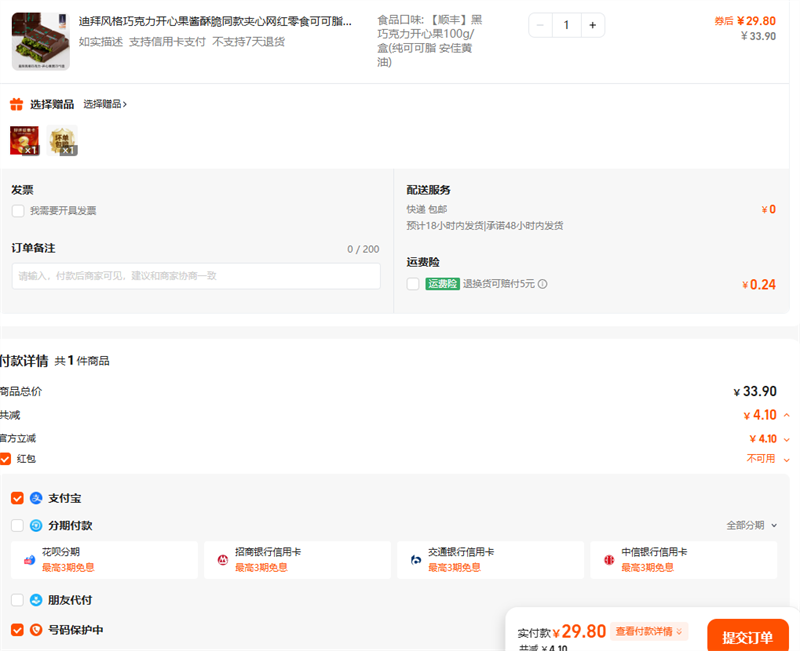This screenshot has width=800, height=651.
Task: Click the 朋友代付 friend-pay icon
Action: pyautogui.click(x=36, y=600)
